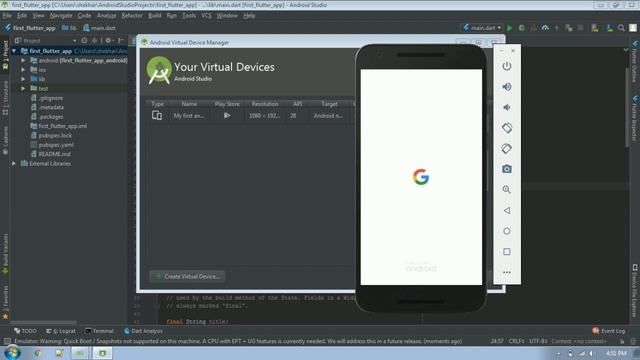This screenshot has width=640, height=360.
Task: Click the main.dart breadcrumb in the navigation bar
Action: click(100, 28)
